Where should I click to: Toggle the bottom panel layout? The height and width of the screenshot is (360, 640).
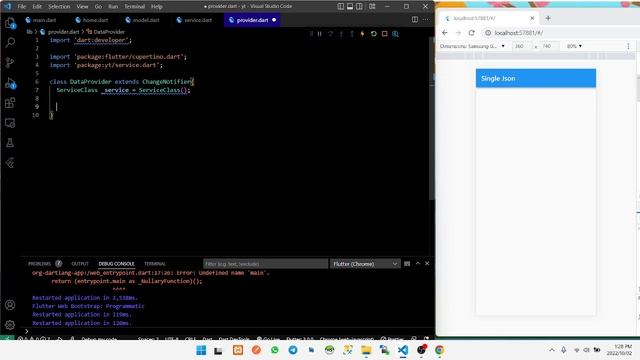(x=350, y=7)
